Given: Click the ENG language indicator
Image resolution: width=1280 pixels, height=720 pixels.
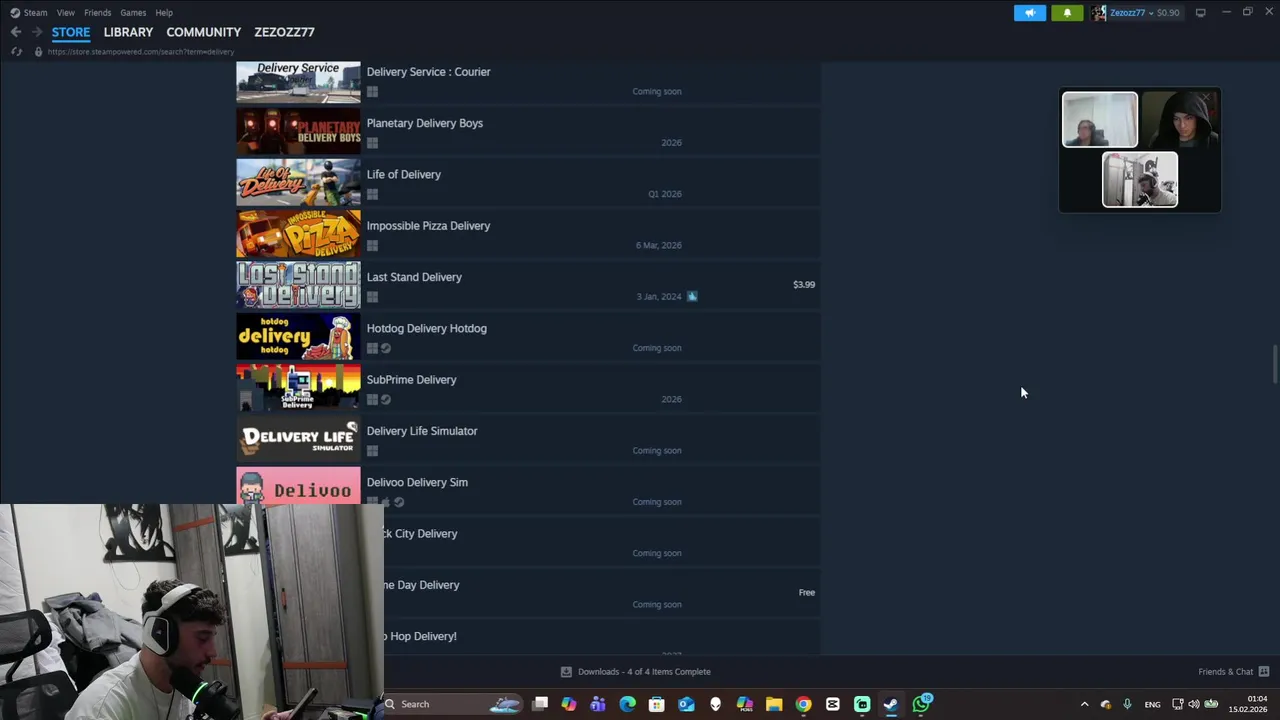Looking at the screenshot, I should [x=1152, y=704].
